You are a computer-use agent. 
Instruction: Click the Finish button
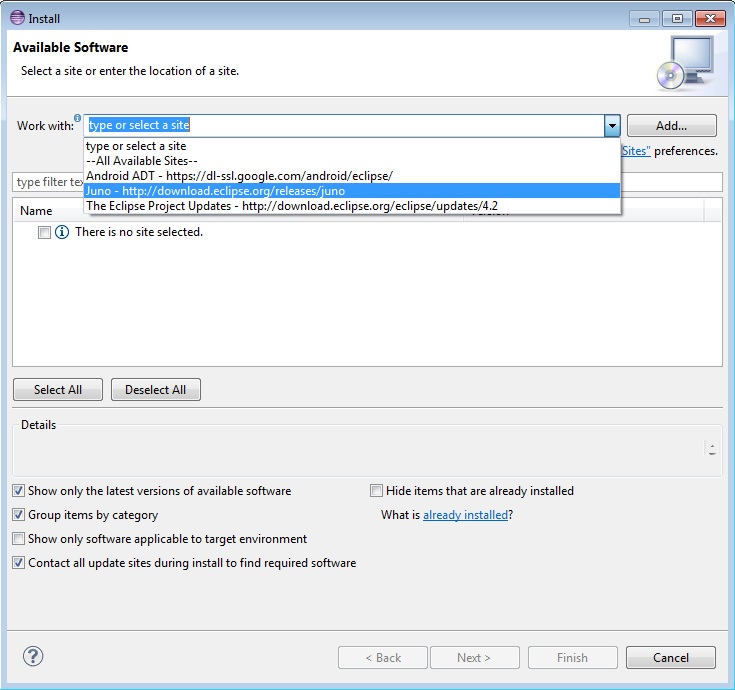coord(572,658)
